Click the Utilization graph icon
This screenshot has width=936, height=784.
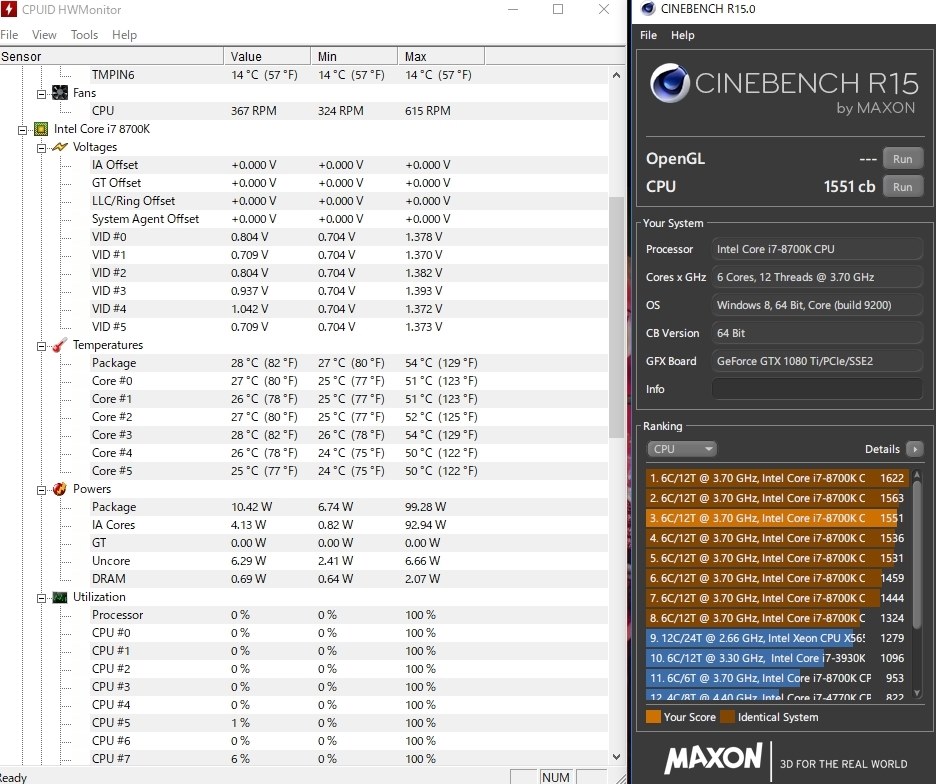click(60, 597)
